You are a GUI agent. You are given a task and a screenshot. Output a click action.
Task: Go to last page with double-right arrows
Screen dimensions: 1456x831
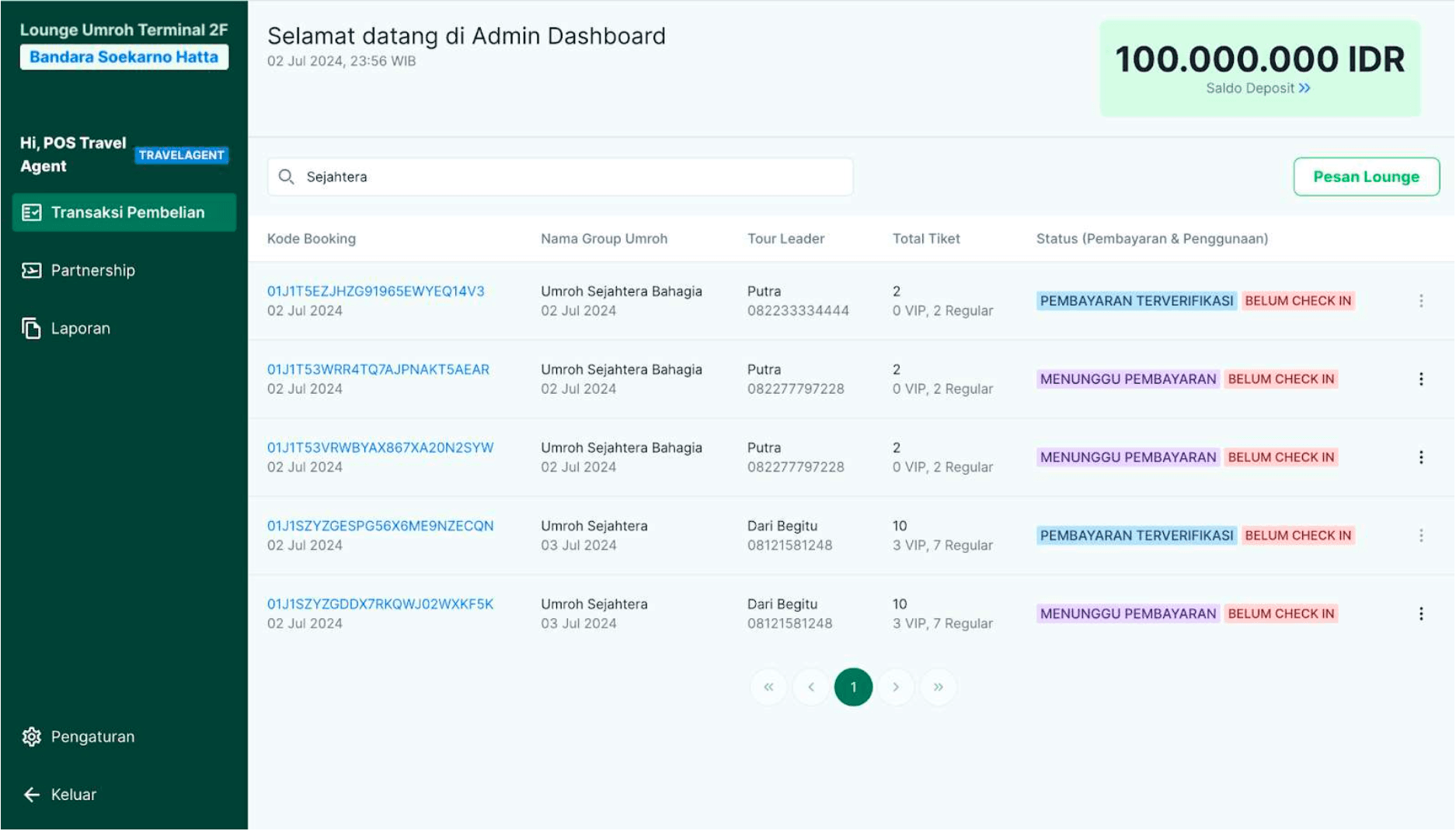(938, 687)
